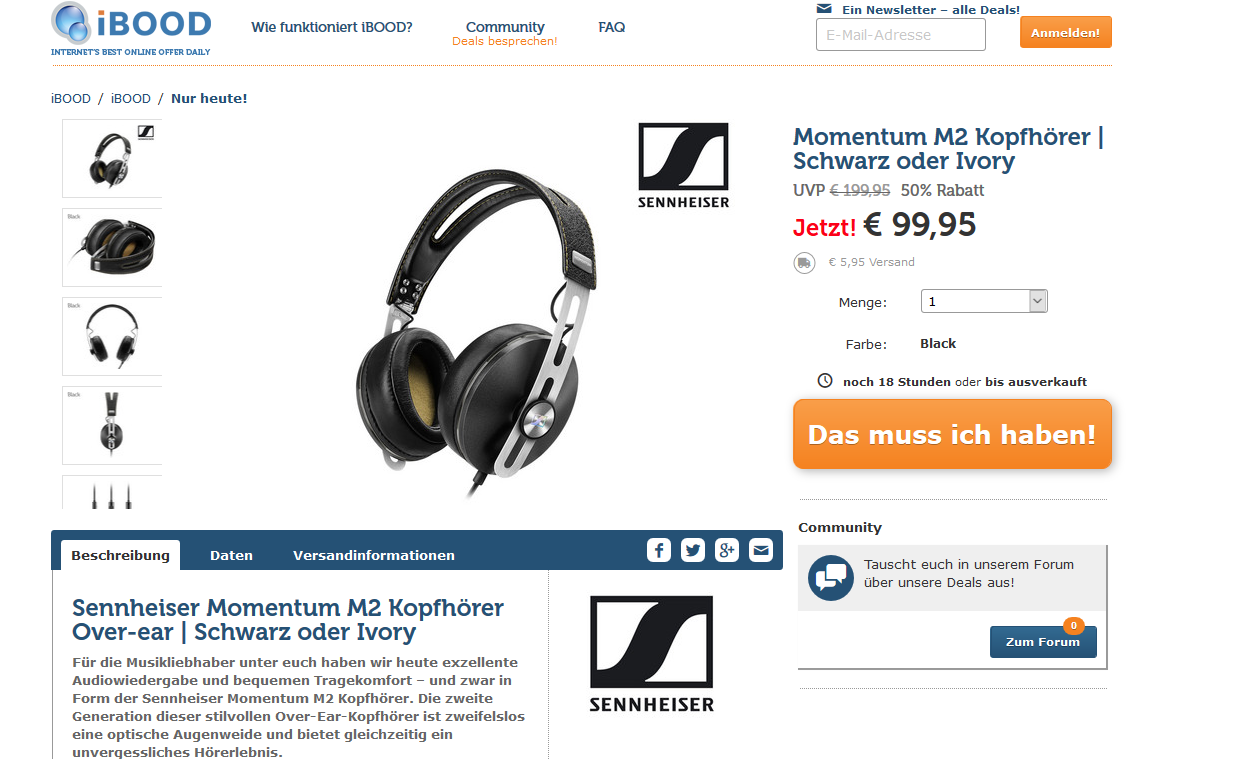Open Wie funktioniert iBOOD? link
Viewport: 1256px width, 759px height.
(332, 27)
